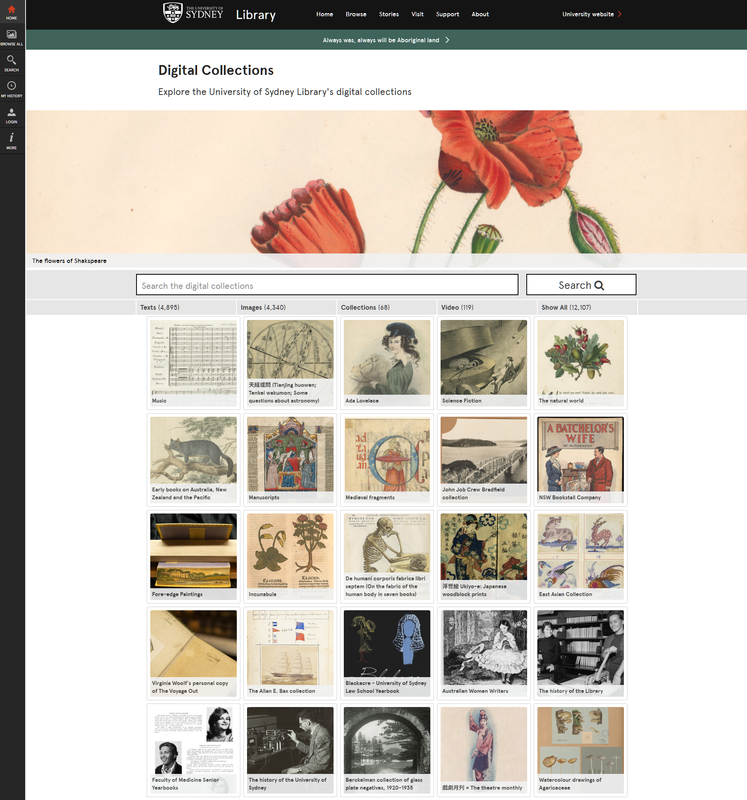Open Faculty of Medicine Senior Yearbooks thumbnail
Viewport: 747px width, 800px height.
pyautogui.click(x=193, y=750)
